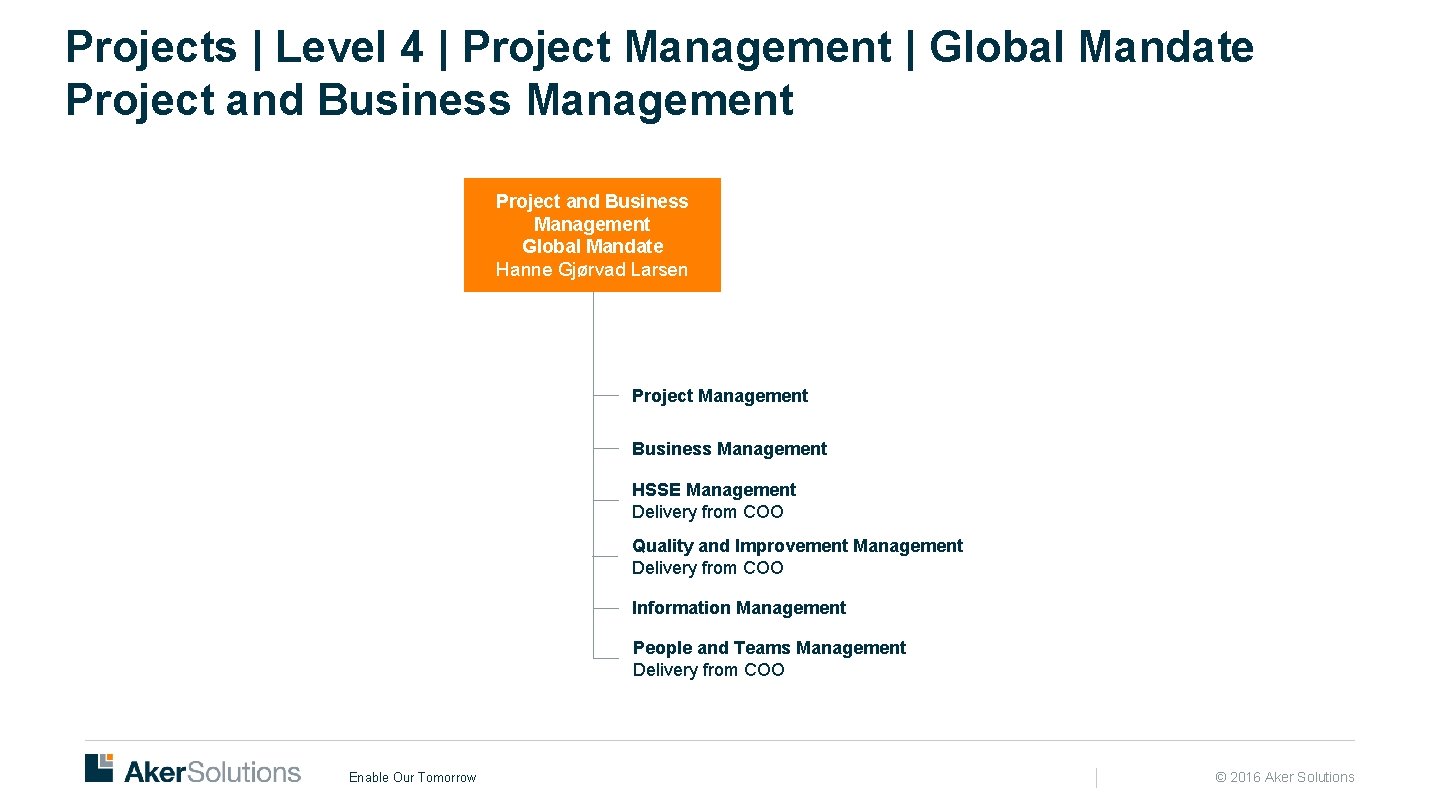1440x810 pixels.
Task: Click the Enable Our Tomorrow footer text
Action: pos(413,777)
